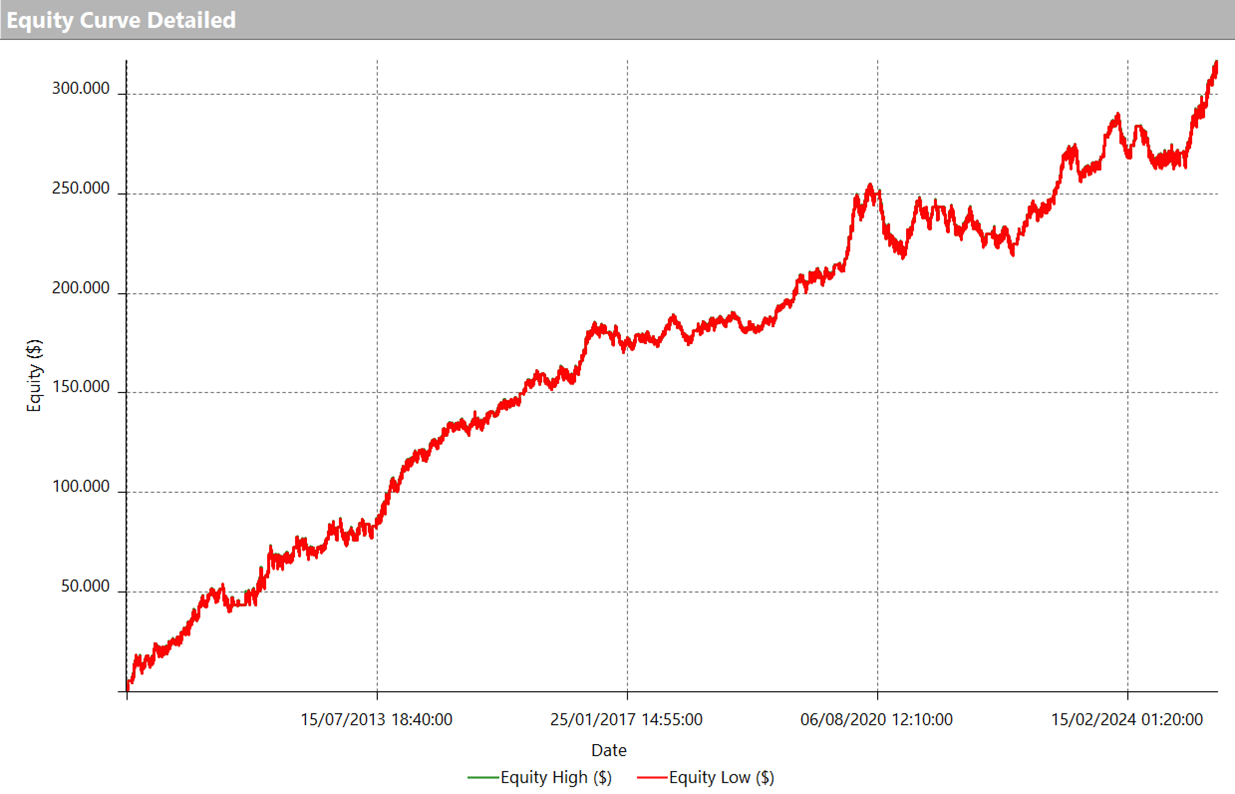Select the Date axis title label

[609, 750]
